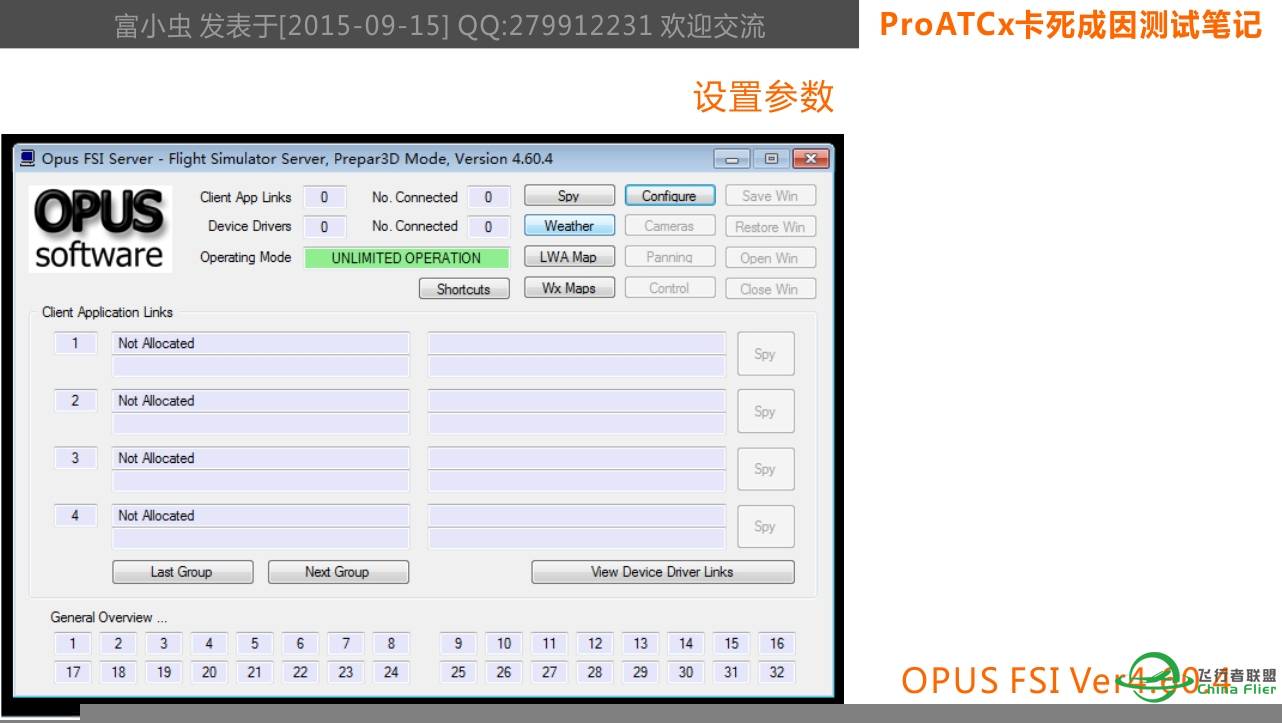Open the Shortcuts button
Screen dimensions: 1282x723
[464, 289]
